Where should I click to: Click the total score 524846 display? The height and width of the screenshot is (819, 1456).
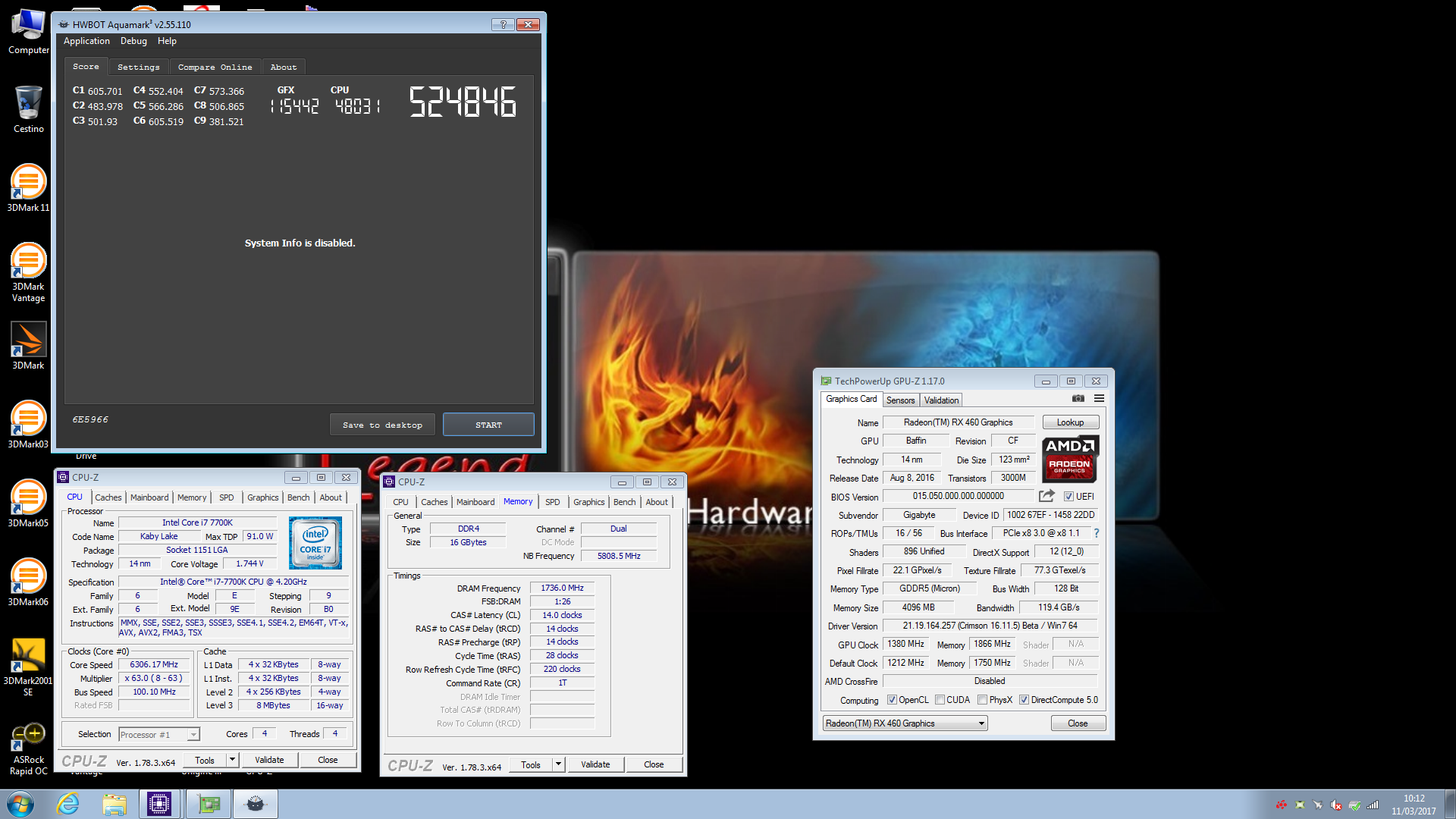(463, 102)
